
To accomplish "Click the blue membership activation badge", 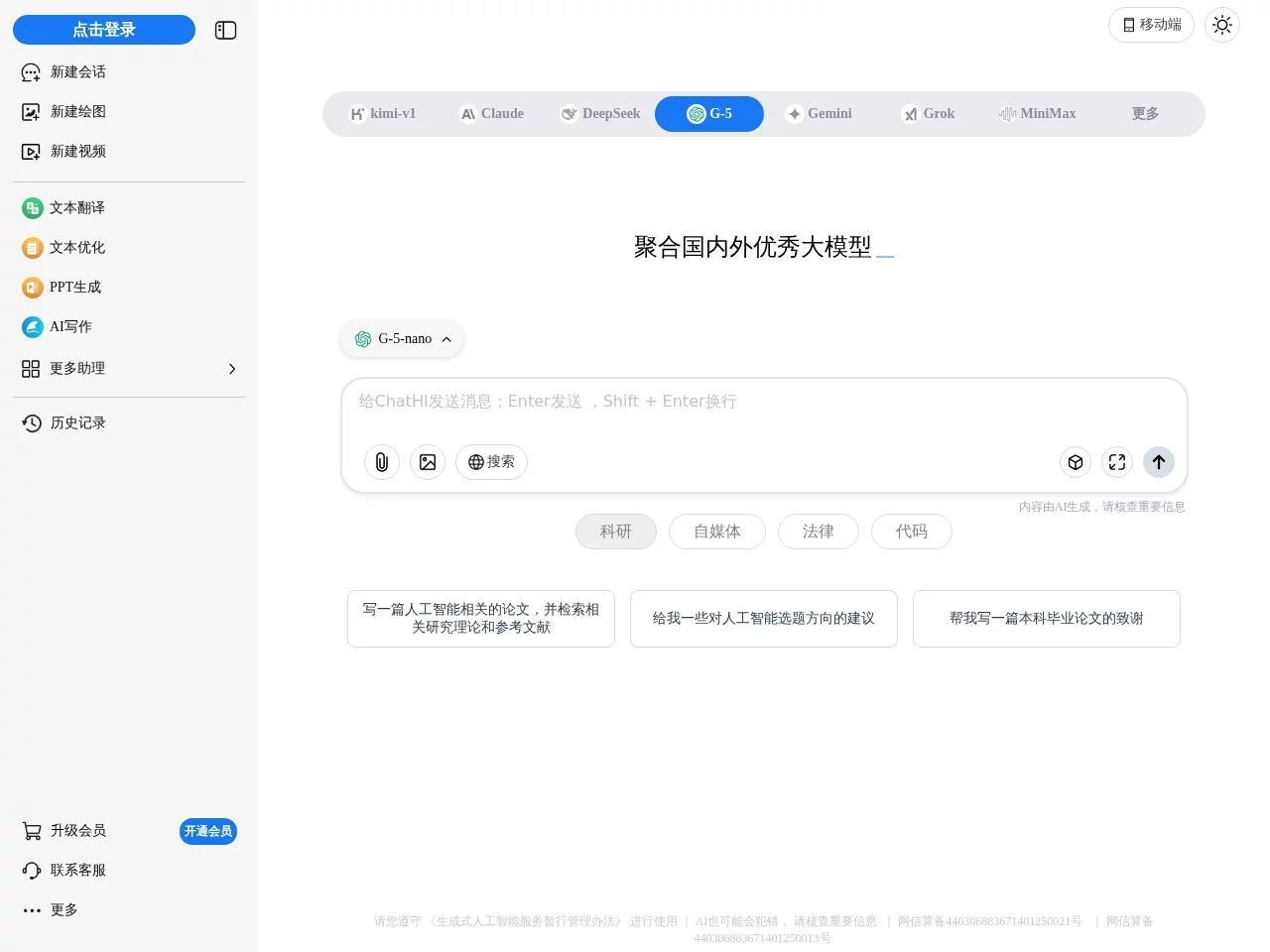I will click(208, 831).
